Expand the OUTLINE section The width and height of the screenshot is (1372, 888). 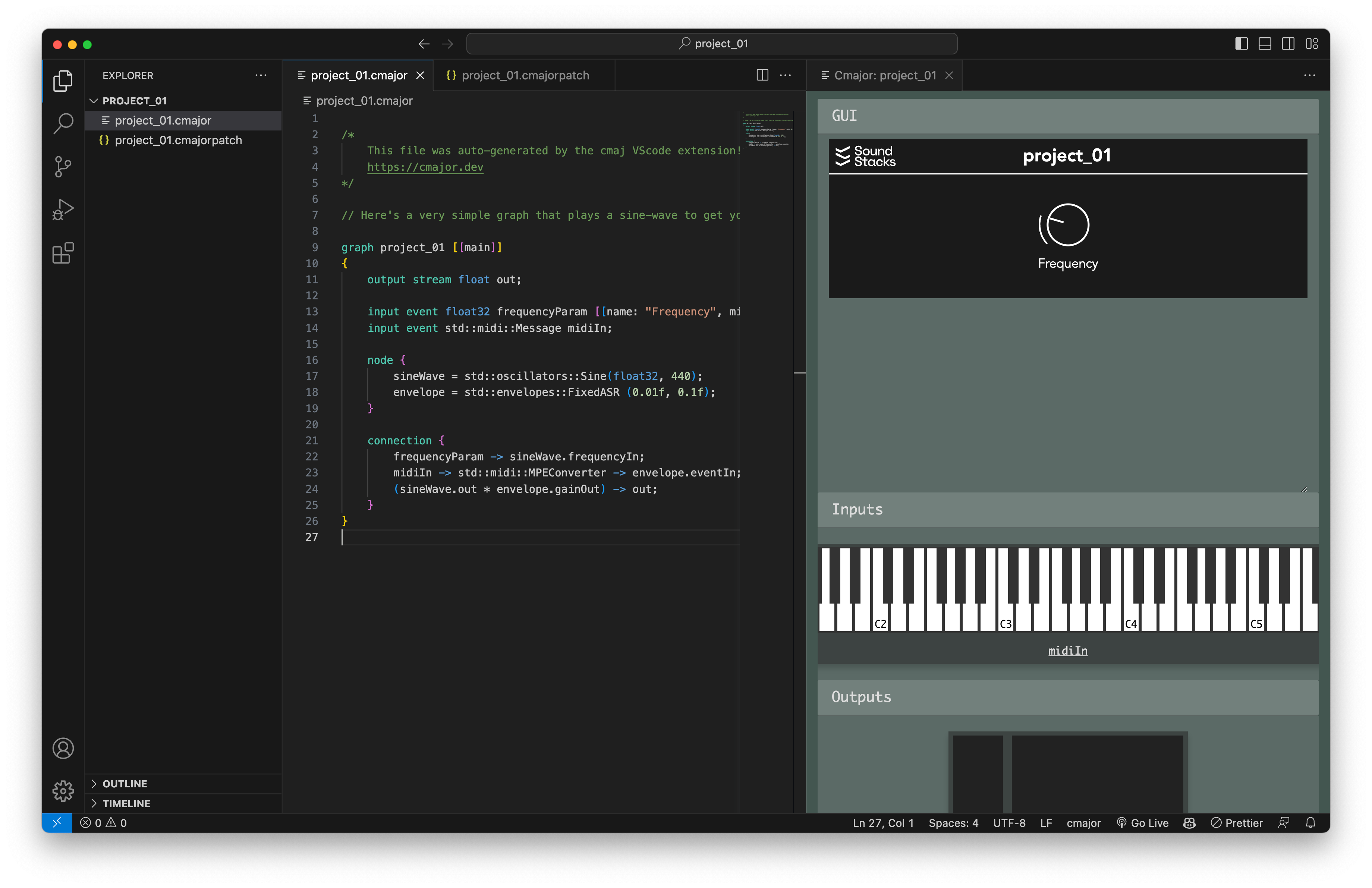[125, 784]
